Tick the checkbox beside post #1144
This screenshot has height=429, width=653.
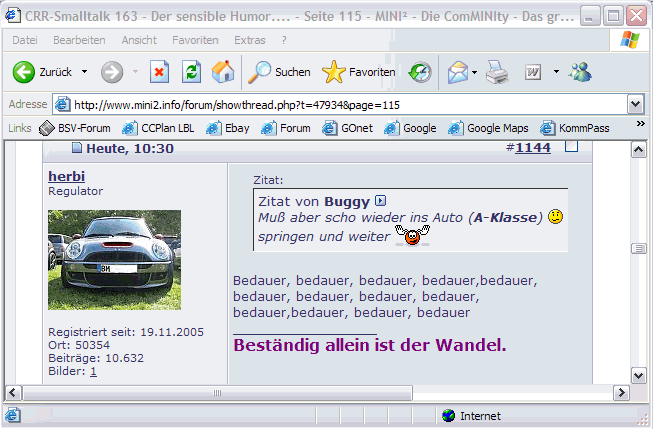572,147
